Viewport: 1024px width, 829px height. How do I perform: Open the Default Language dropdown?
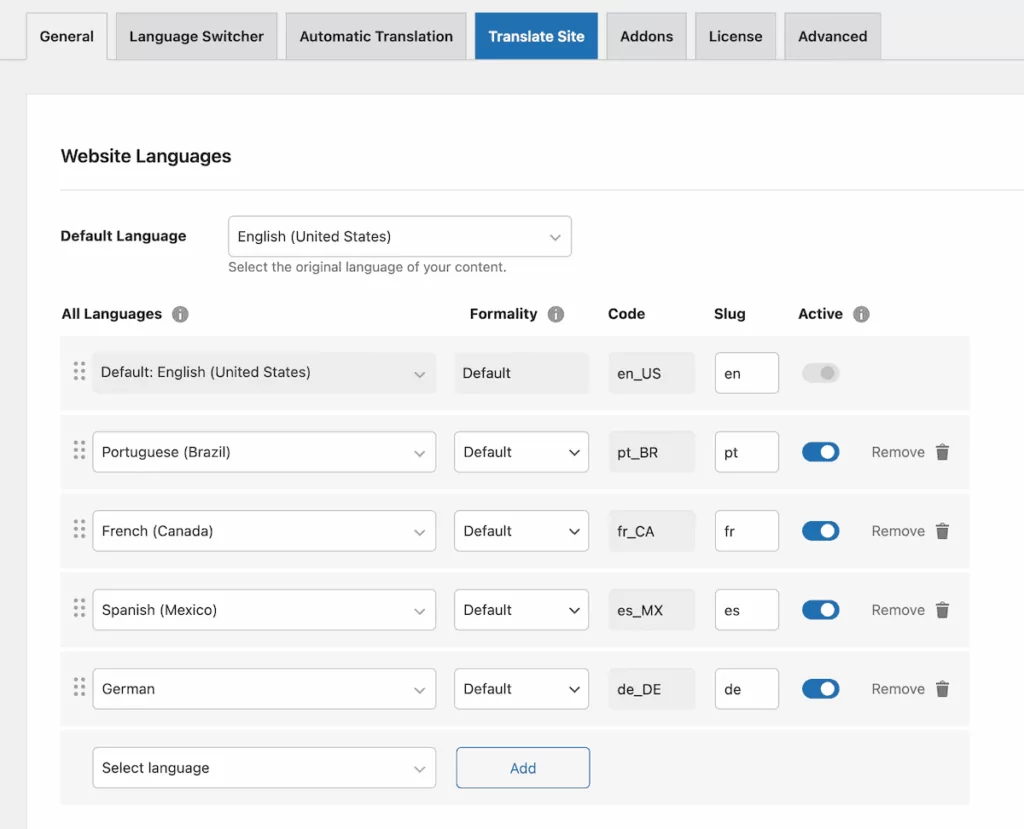(399, 236)
